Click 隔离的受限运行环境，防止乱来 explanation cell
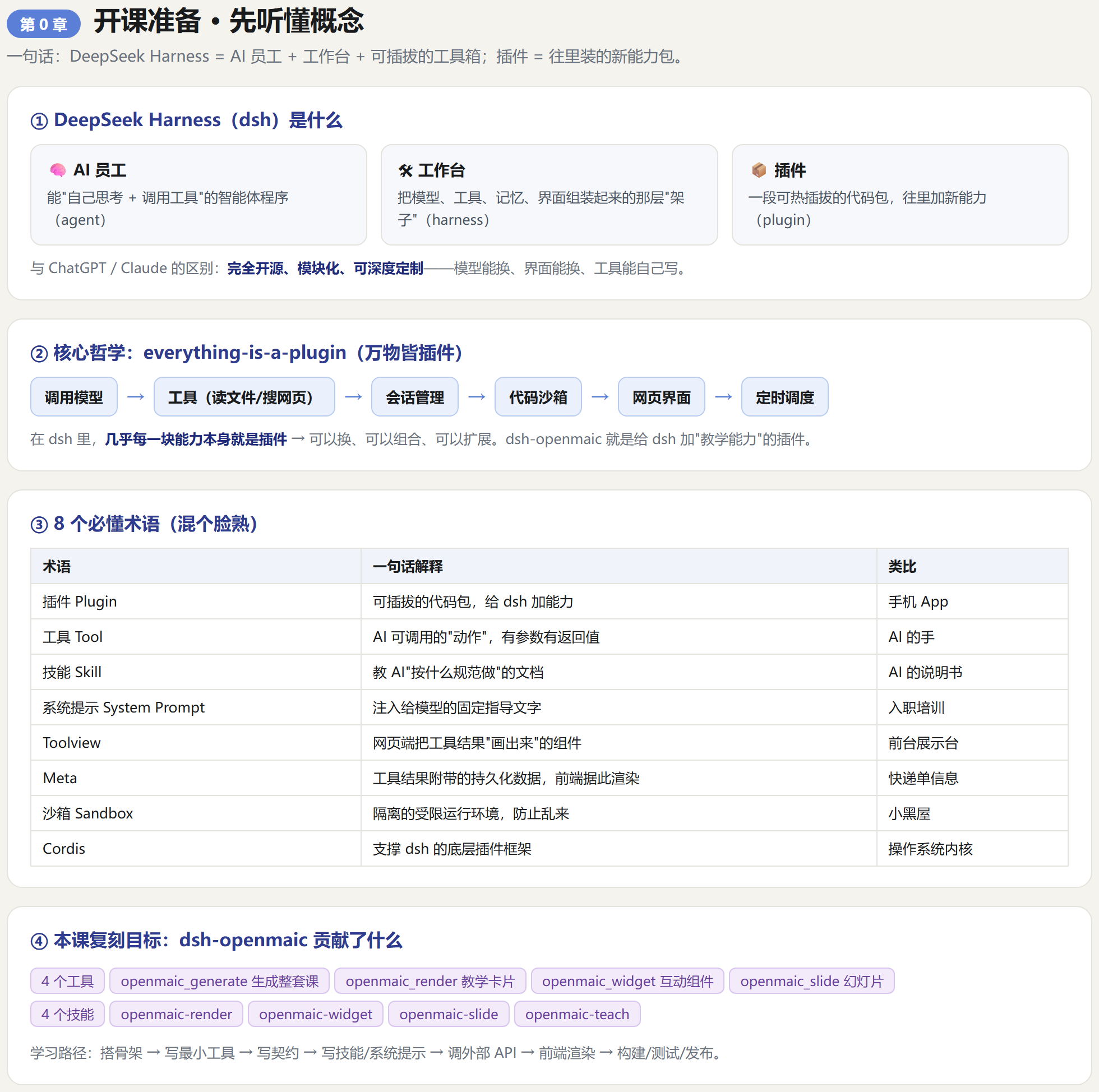The width and height of the screenshot is (1099, 1092). coord(619,813)
